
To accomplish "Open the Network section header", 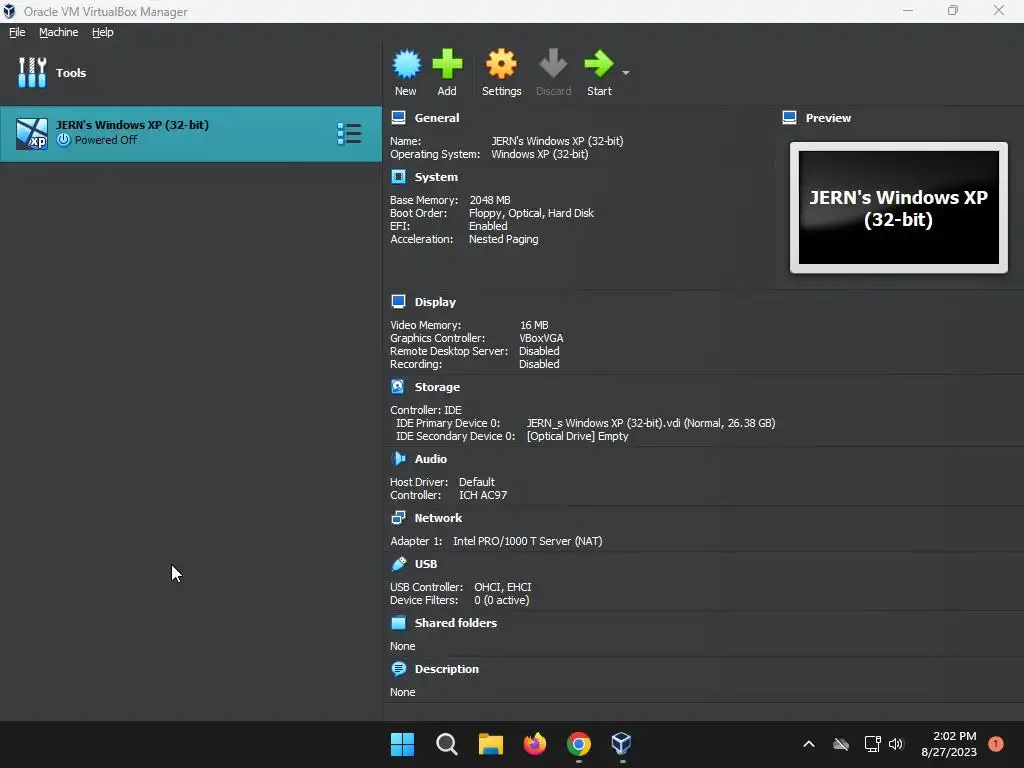I will click(x=438, y=518).
